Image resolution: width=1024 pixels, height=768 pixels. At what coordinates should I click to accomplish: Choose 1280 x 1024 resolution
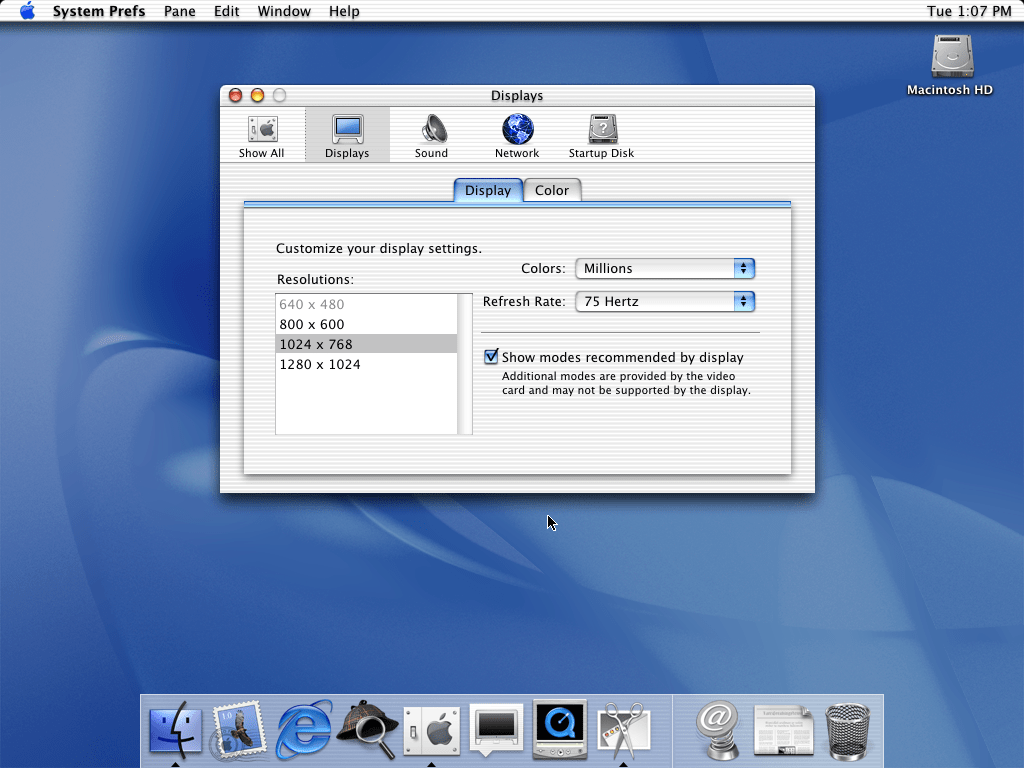320,364
